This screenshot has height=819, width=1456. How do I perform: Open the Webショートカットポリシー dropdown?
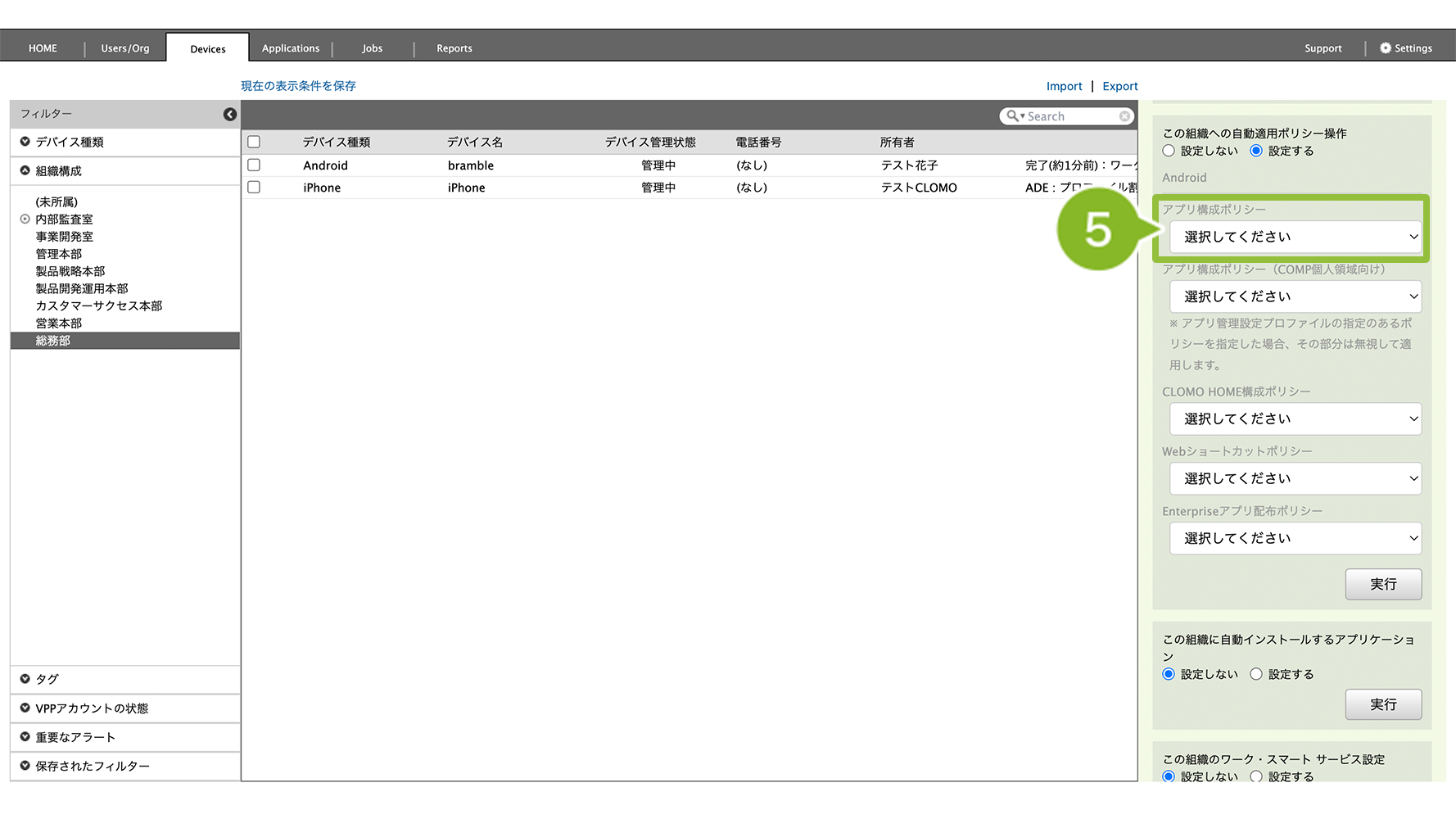click(x=1295, y=478)
